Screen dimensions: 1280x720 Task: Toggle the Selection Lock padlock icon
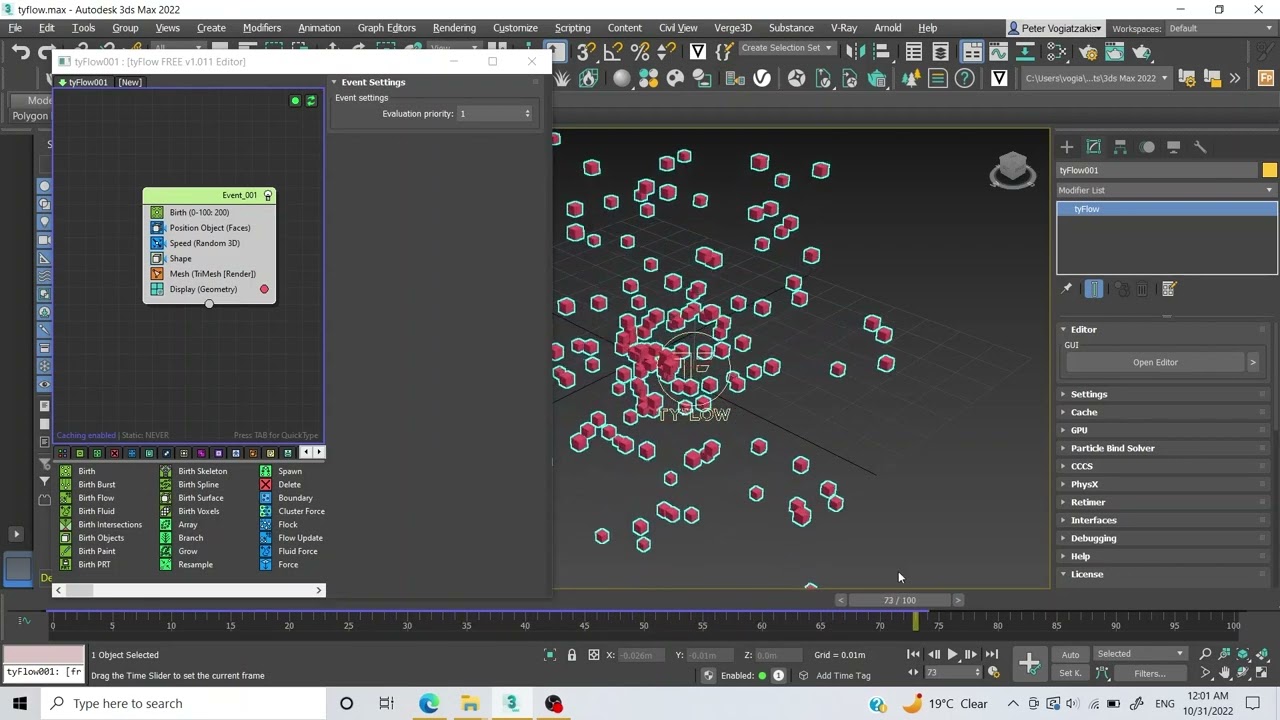572,655
